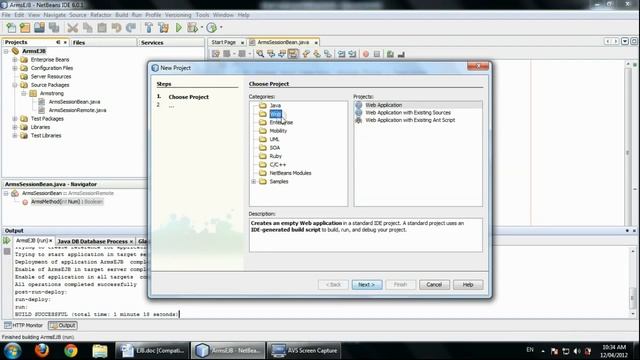Expand the Configuration Files folder
Viewport: 640px width, 360px height.
[15, 68]
